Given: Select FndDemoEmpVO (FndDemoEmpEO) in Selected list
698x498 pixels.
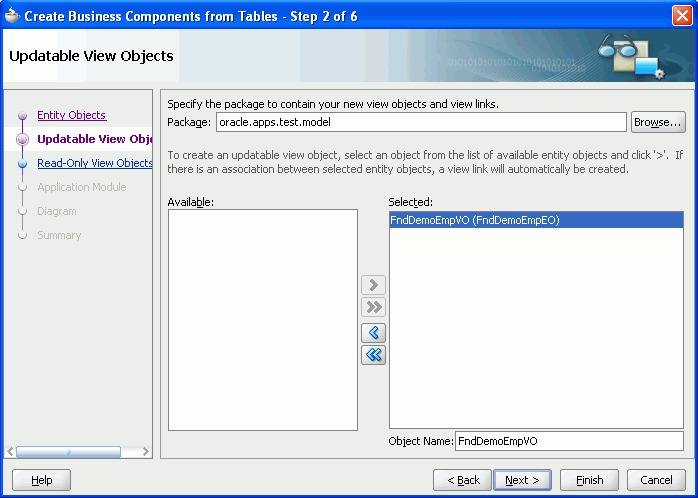Looking at the screenshot, I should [536, 220].
